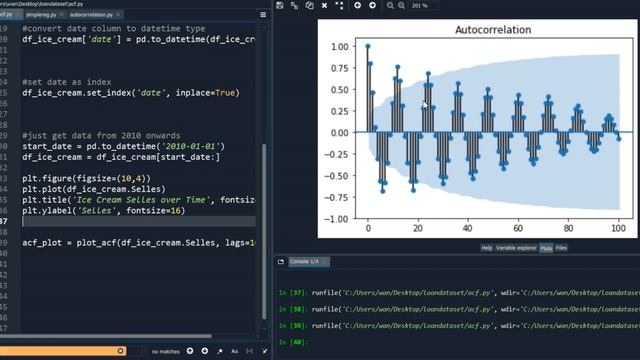Find previous match in editor
The width and height of the screenshot is (640, 360).
190,351
